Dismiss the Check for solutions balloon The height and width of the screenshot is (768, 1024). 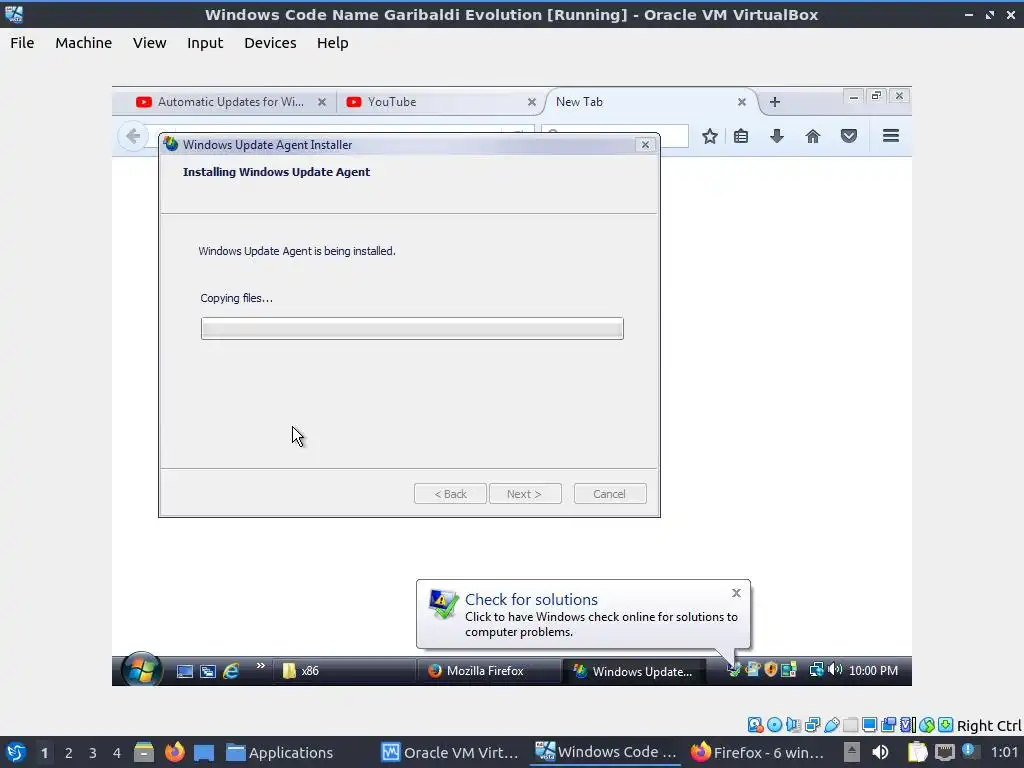pyautogui.click(x=737, y=593)
